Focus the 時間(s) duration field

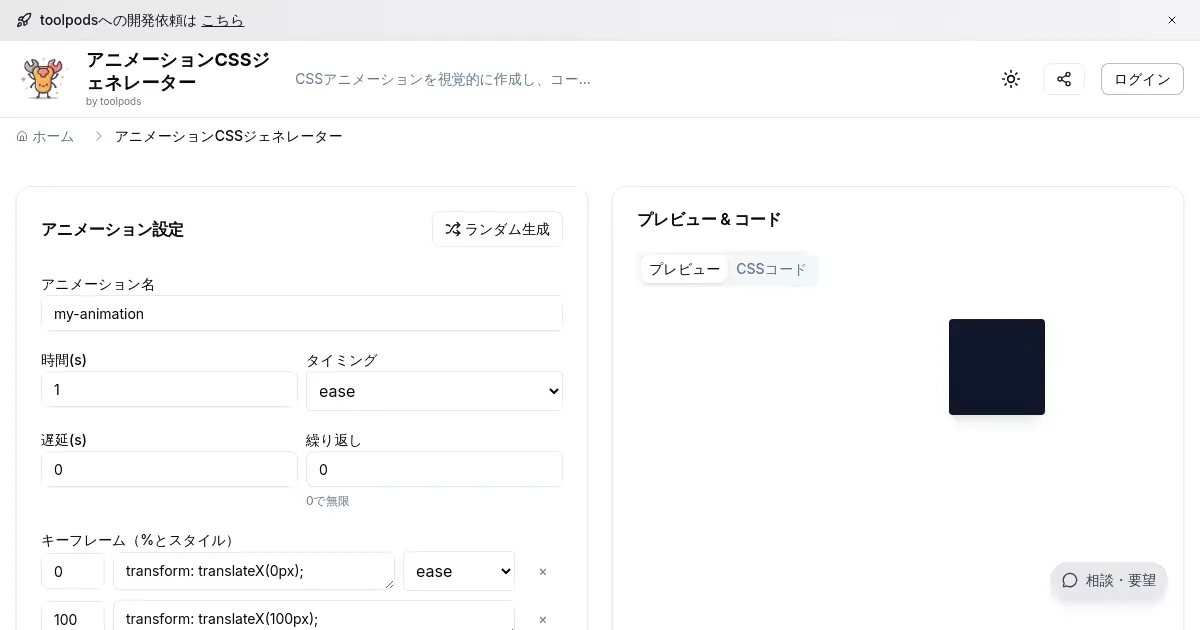169,389
